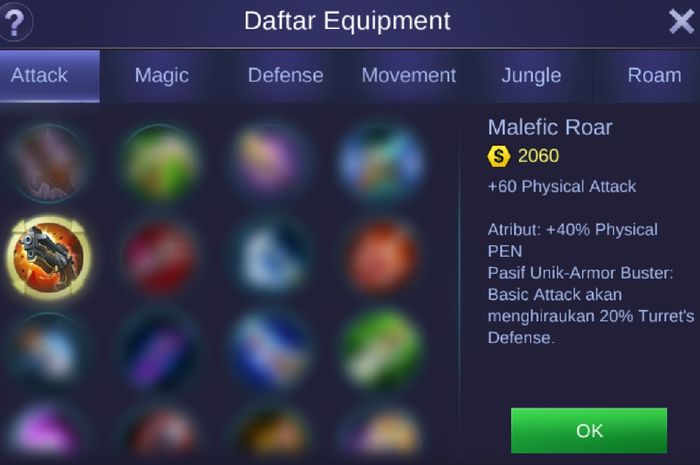This screenshot has width=700, height=465.
Task: Select the green blurred item in top row
Action: [x=160, y=163]
